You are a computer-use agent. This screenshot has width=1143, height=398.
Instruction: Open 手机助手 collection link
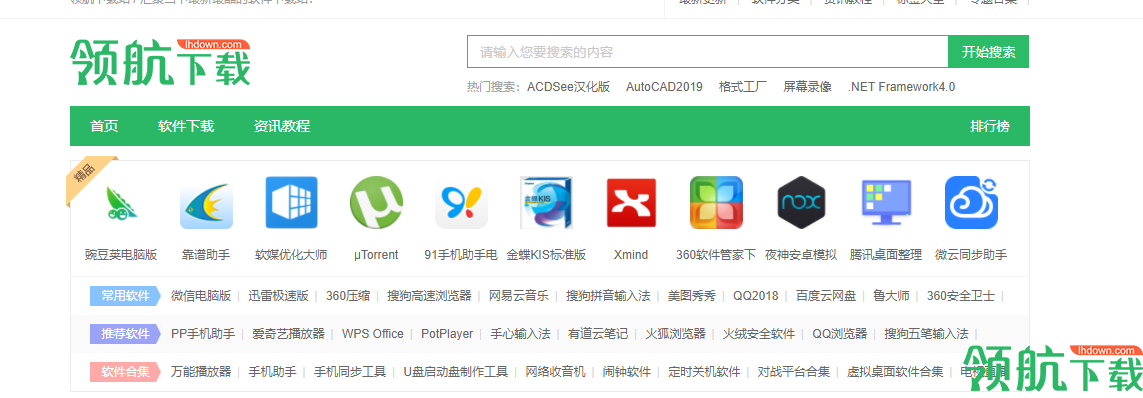coord(273,372)
